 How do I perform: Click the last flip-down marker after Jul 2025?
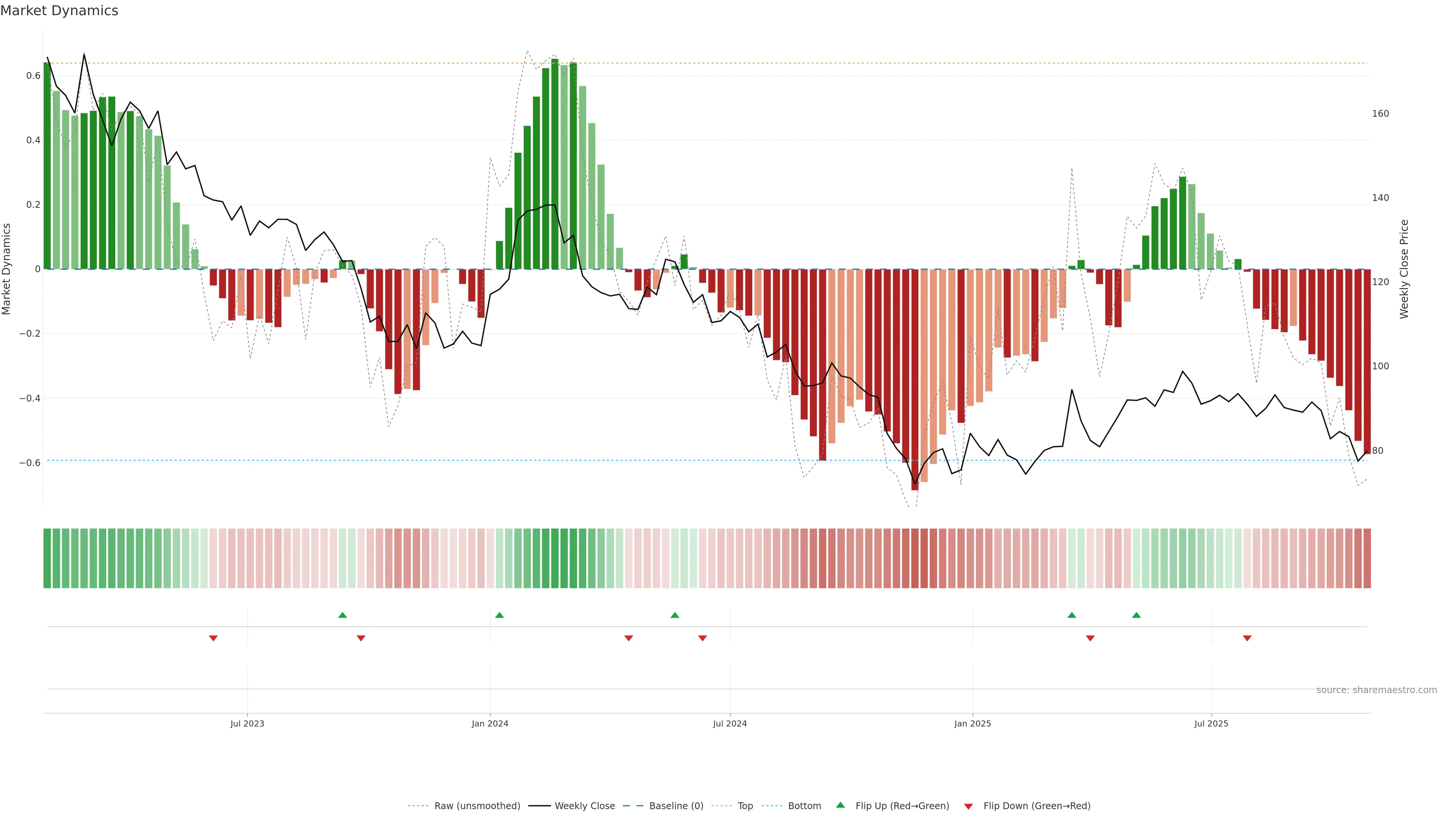[x=1247, y=638]
